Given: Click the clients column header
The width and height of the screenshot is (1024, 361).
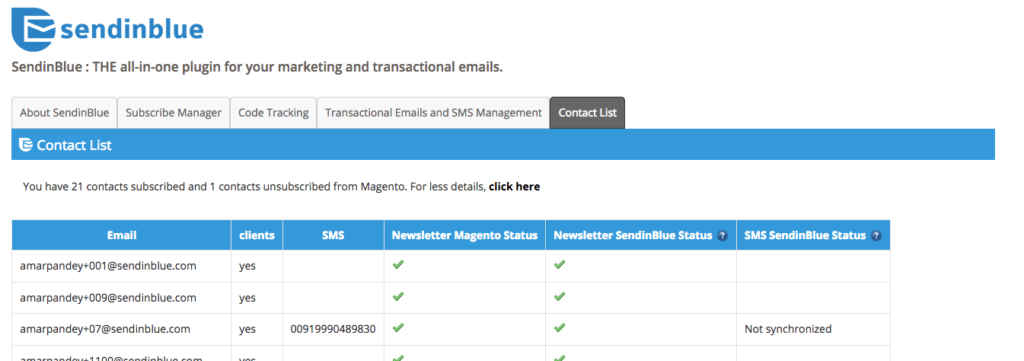Looking at the screenshot, I should click(257, 235).
